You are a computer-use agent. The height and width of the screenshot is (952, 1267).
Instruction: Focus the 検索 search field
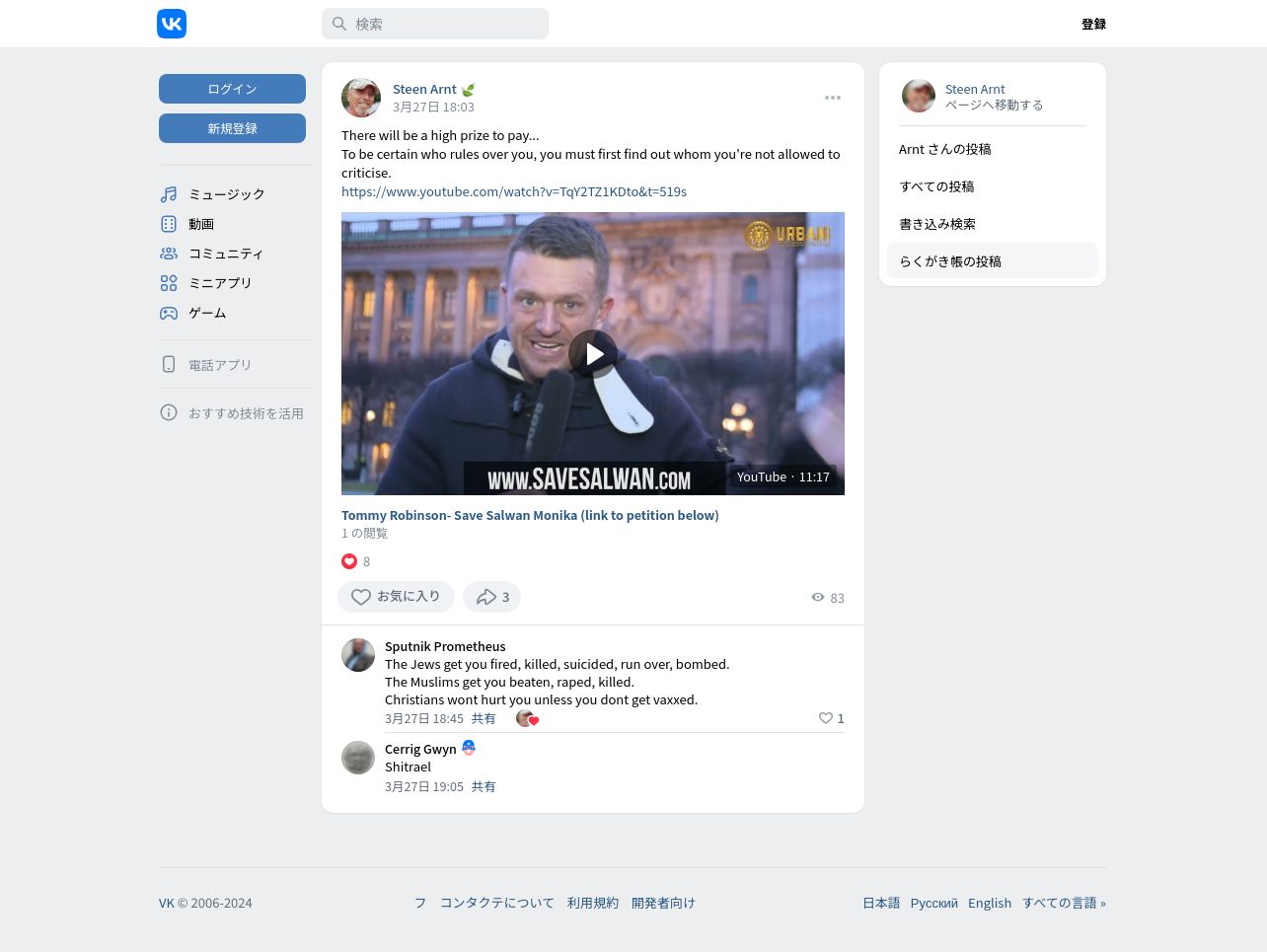pos(435,24)
